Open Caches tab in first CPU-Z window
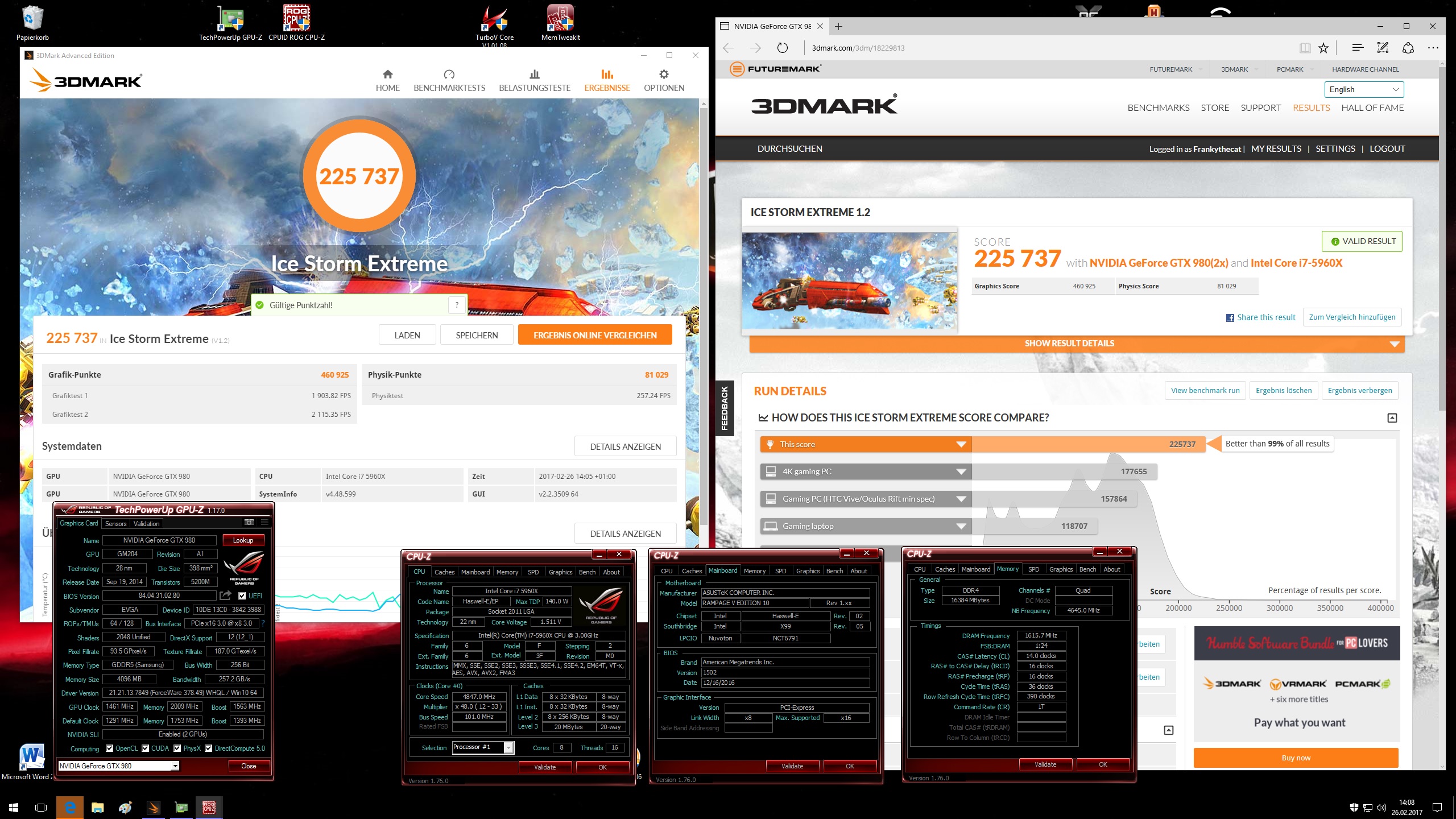1456x819 pixels. tap(444, 572)
